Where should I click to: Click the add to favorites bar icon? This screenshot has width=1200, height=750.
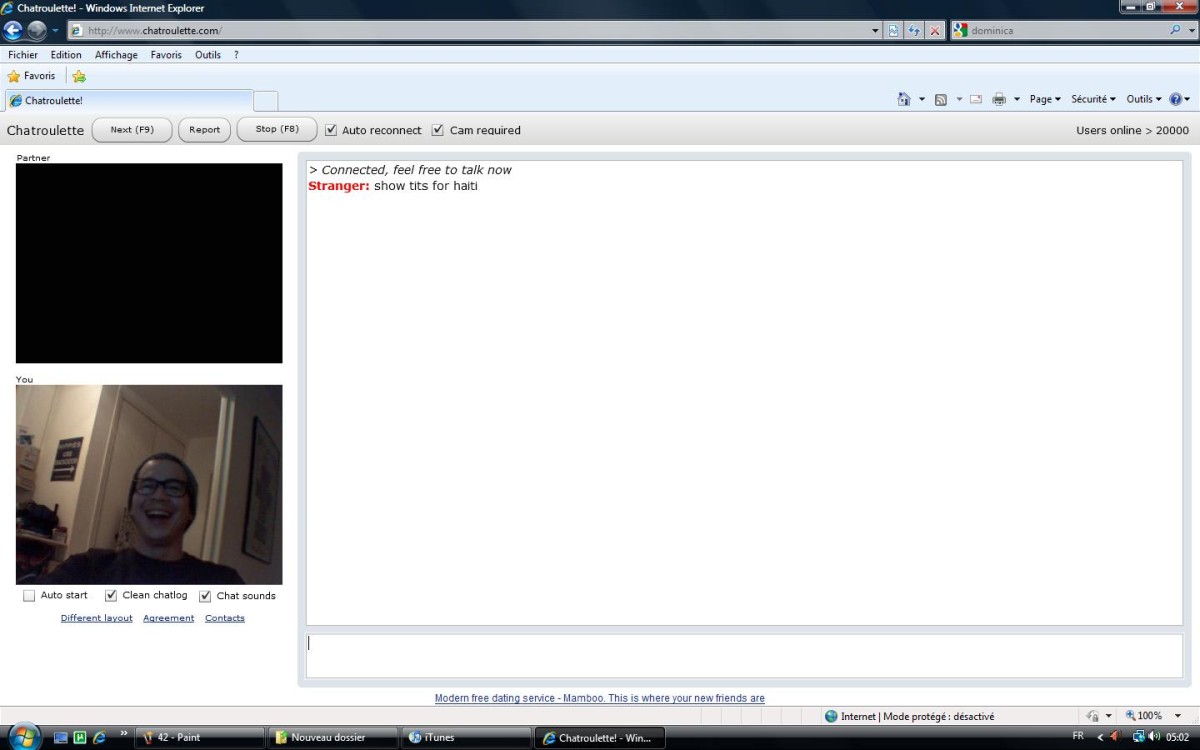coord(79,76)
